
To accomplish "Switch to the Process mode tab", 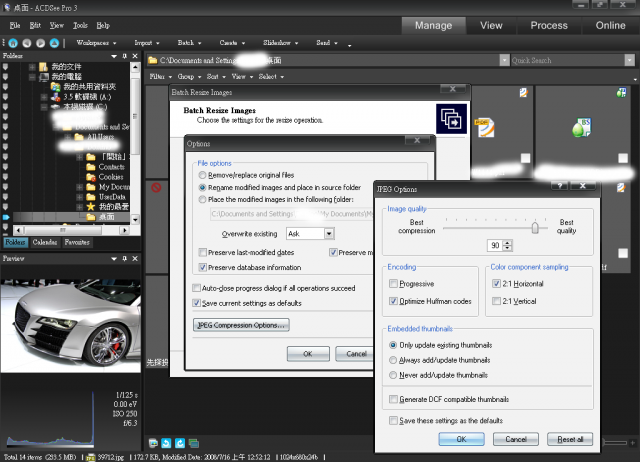I will [x=549, y=25].
